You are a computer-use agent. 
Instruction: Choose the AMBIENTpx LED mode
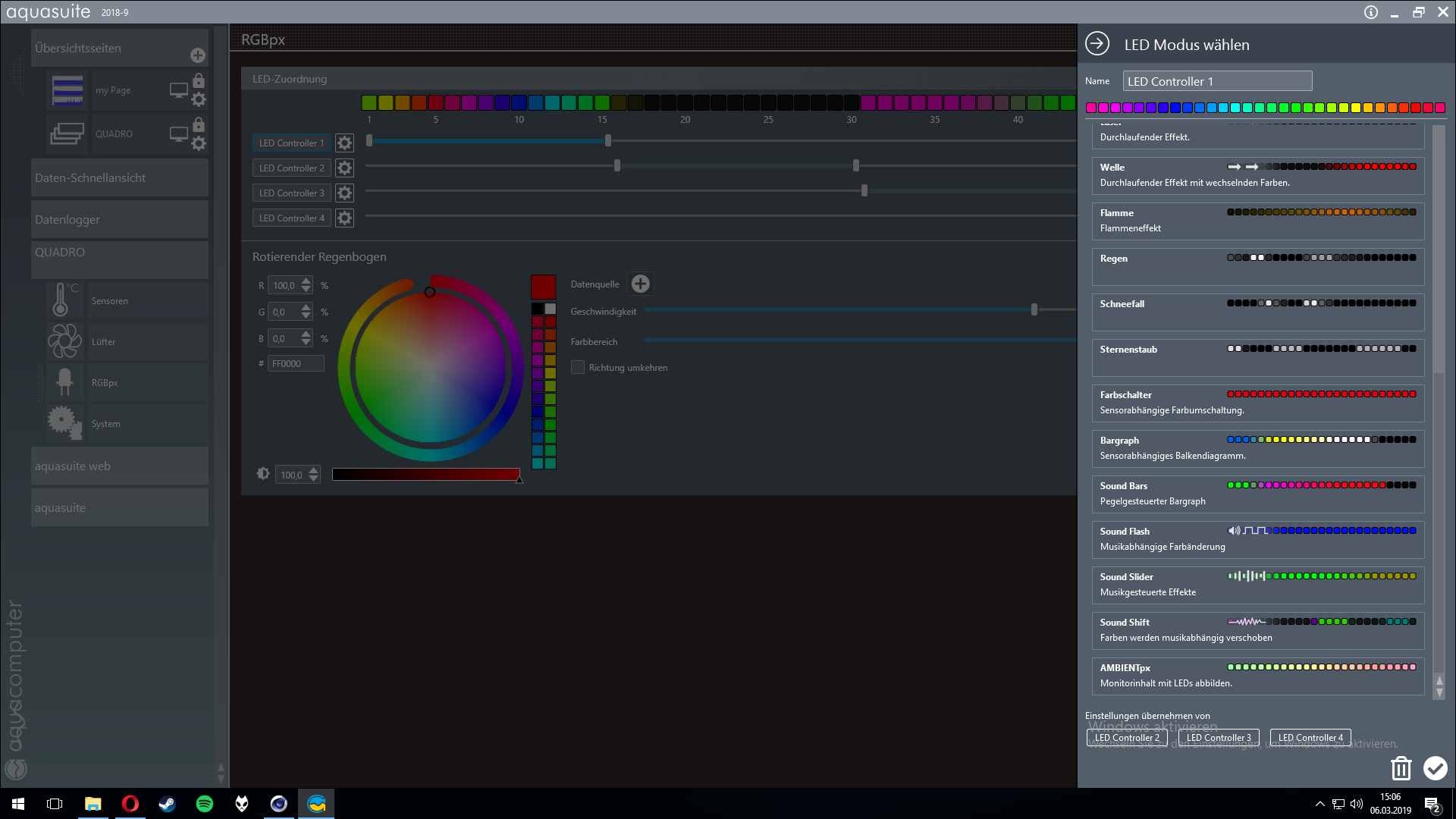(1257, 675)
